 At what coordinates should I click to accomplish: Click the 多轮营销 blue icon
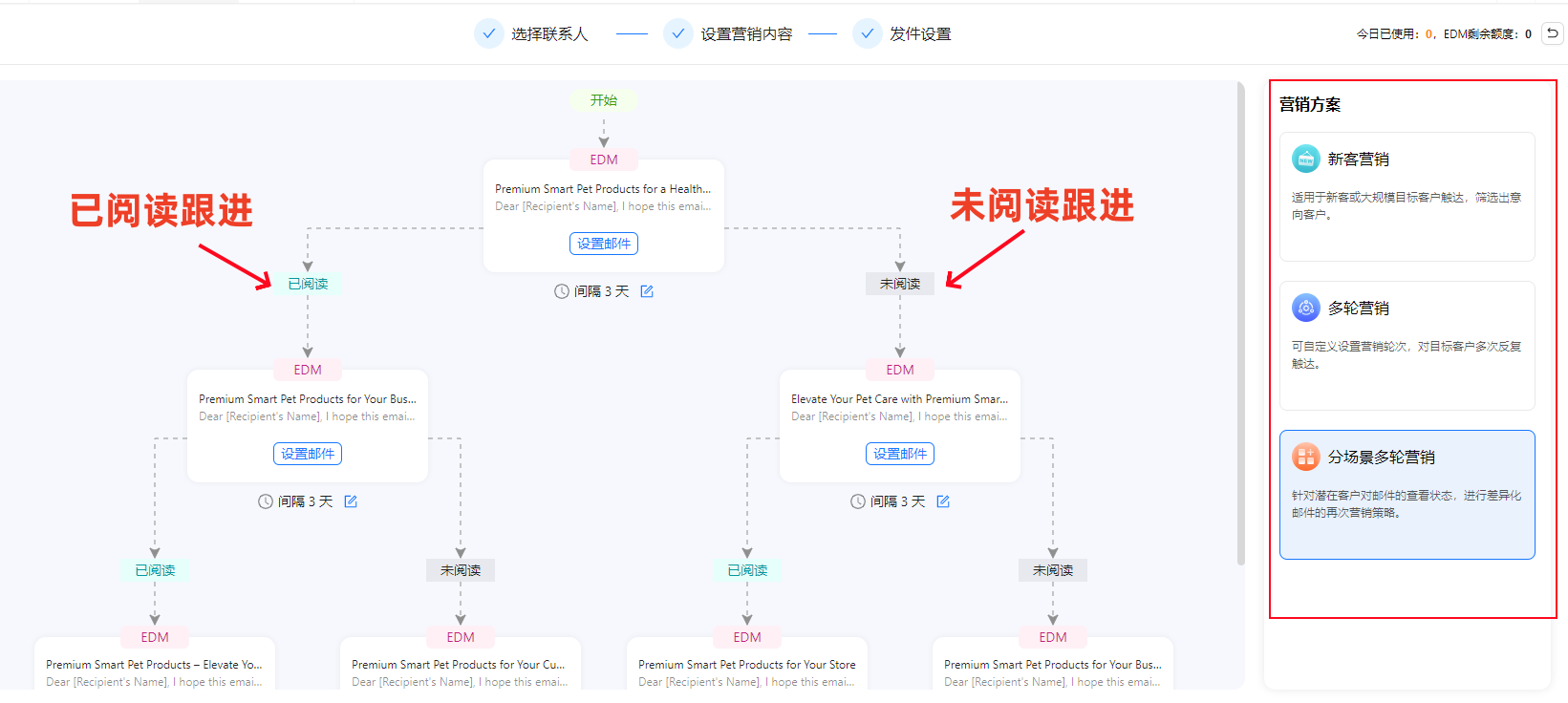coord(1305,309)
